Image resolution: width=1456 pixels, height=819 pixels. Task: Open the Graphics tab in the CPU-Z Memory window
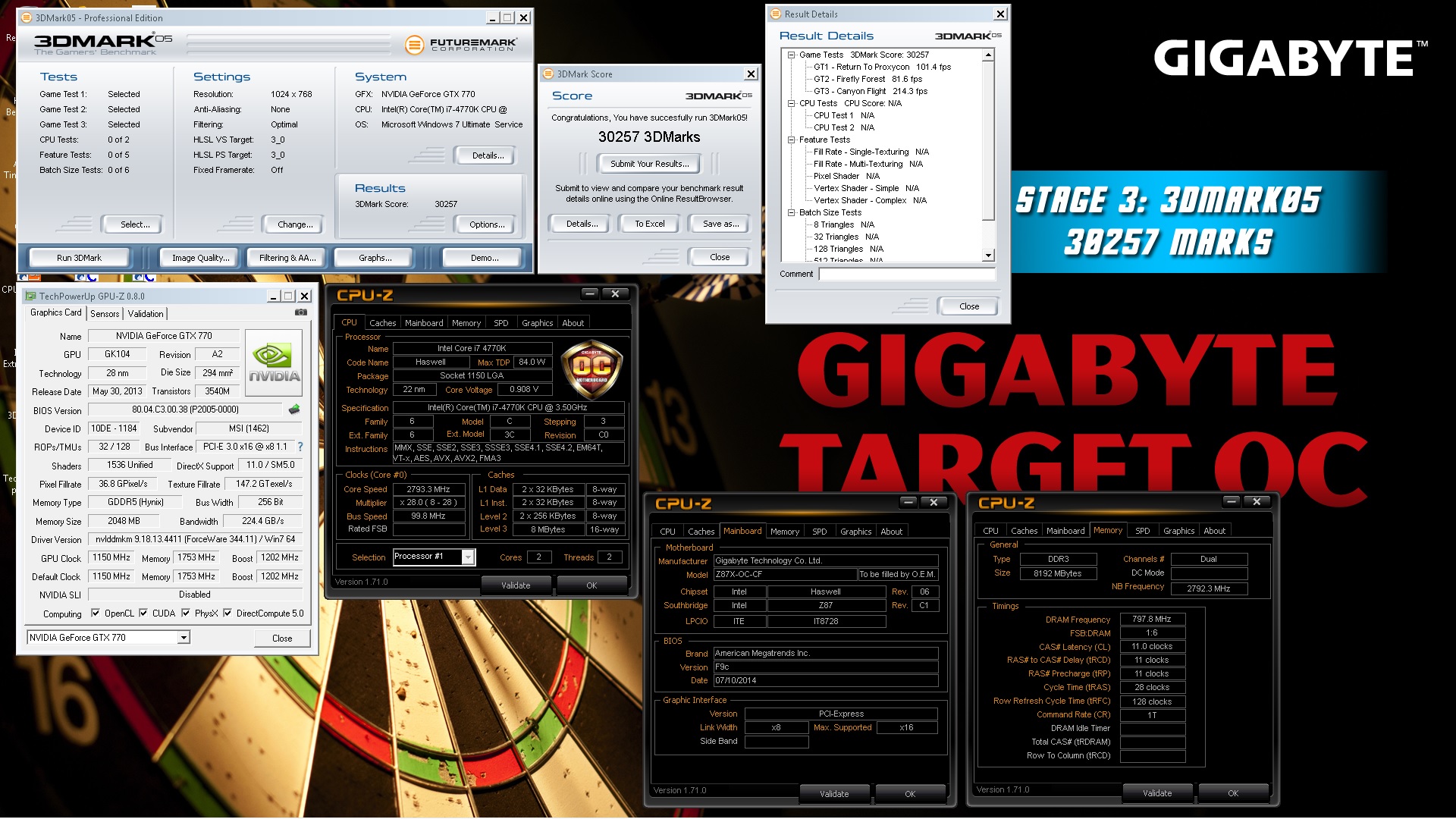[x=1178, y=531]
